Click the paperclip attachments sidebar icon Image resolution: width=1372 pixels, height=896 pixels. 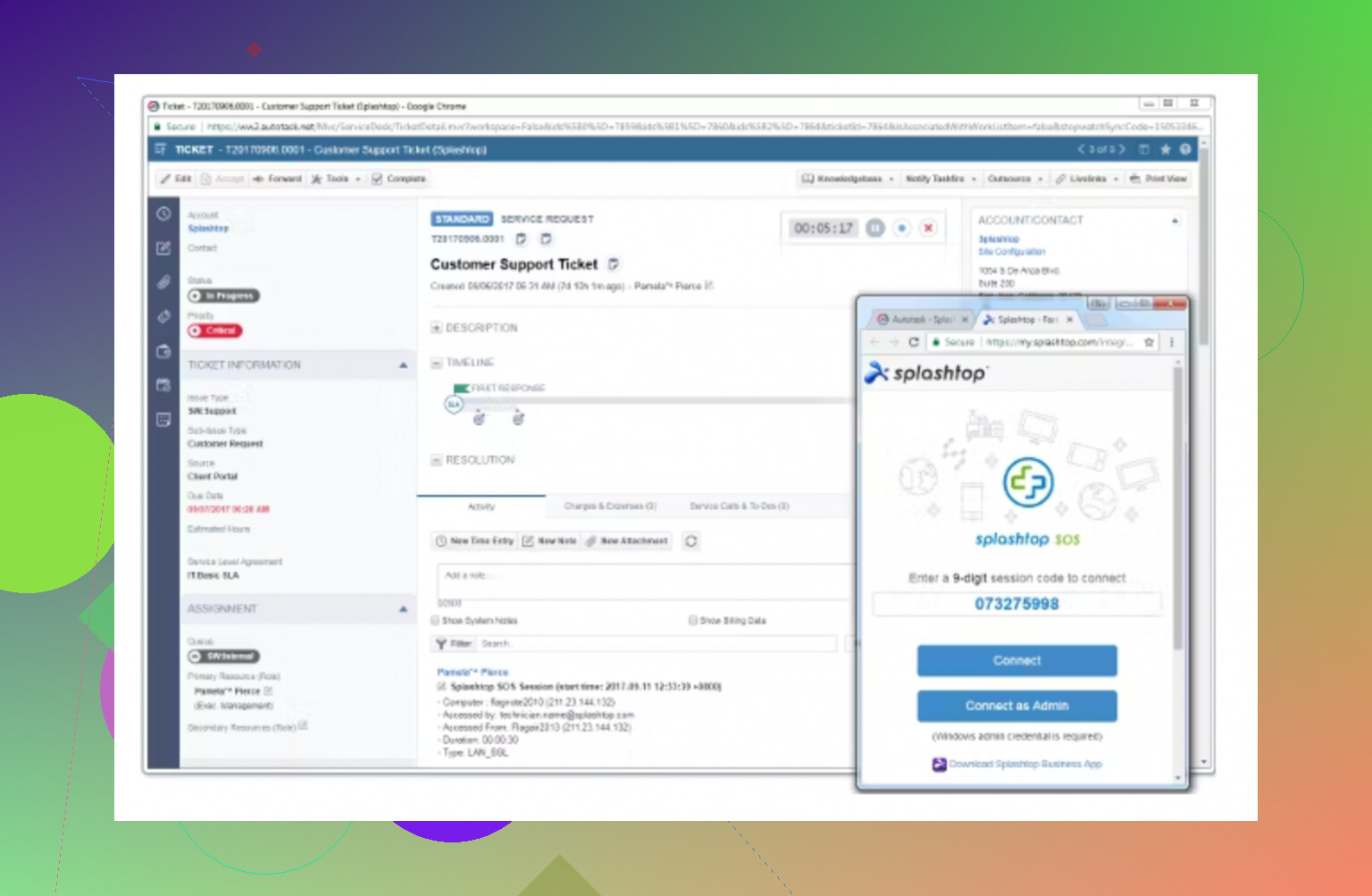coord(163,282)
